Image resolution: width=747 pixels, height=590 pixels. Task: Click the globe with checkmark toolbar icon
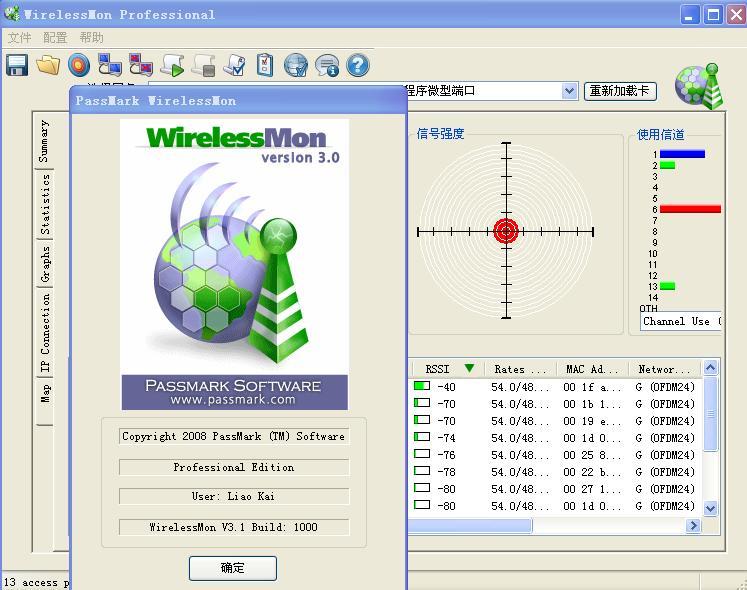coord(296,65)
